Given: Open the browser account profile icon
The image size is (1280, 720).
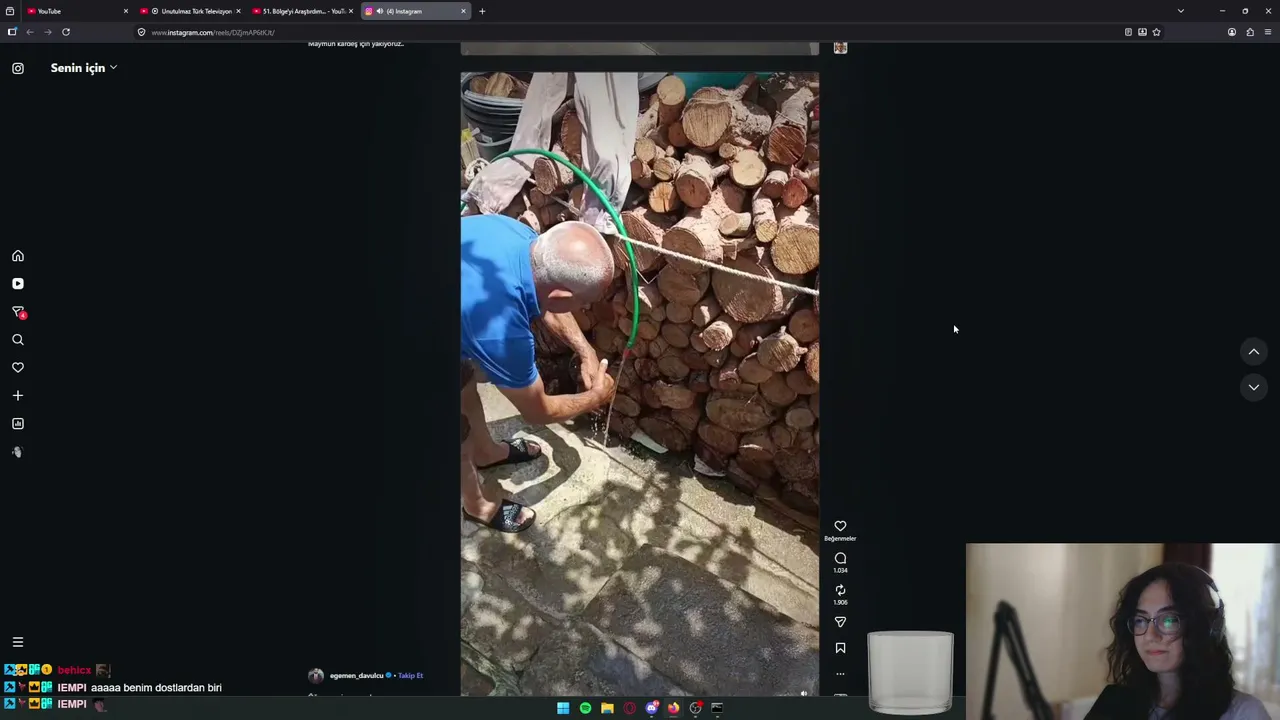Looking at the screenshot, I should click(x=1232, y=32).
